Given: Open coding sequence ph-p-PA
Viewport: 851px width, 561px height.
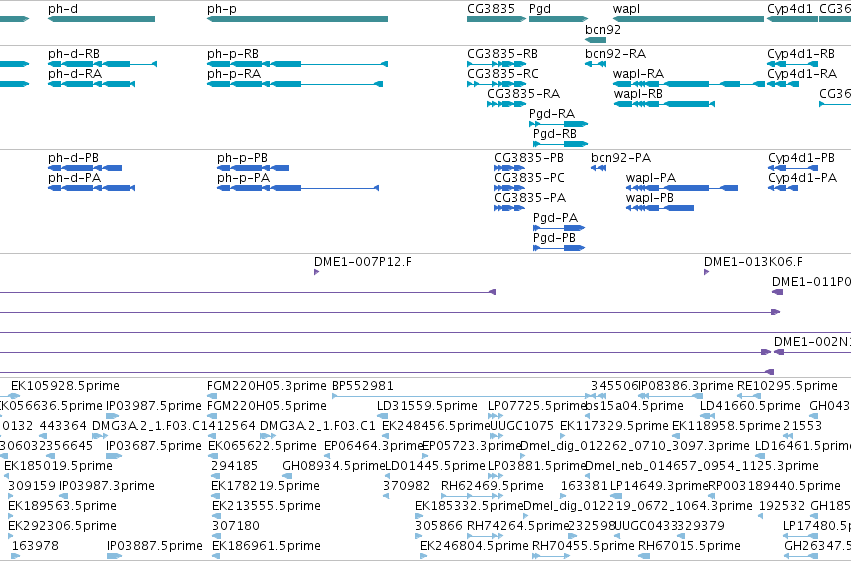Looking at the screenshot, I should [x=243, y=178].
